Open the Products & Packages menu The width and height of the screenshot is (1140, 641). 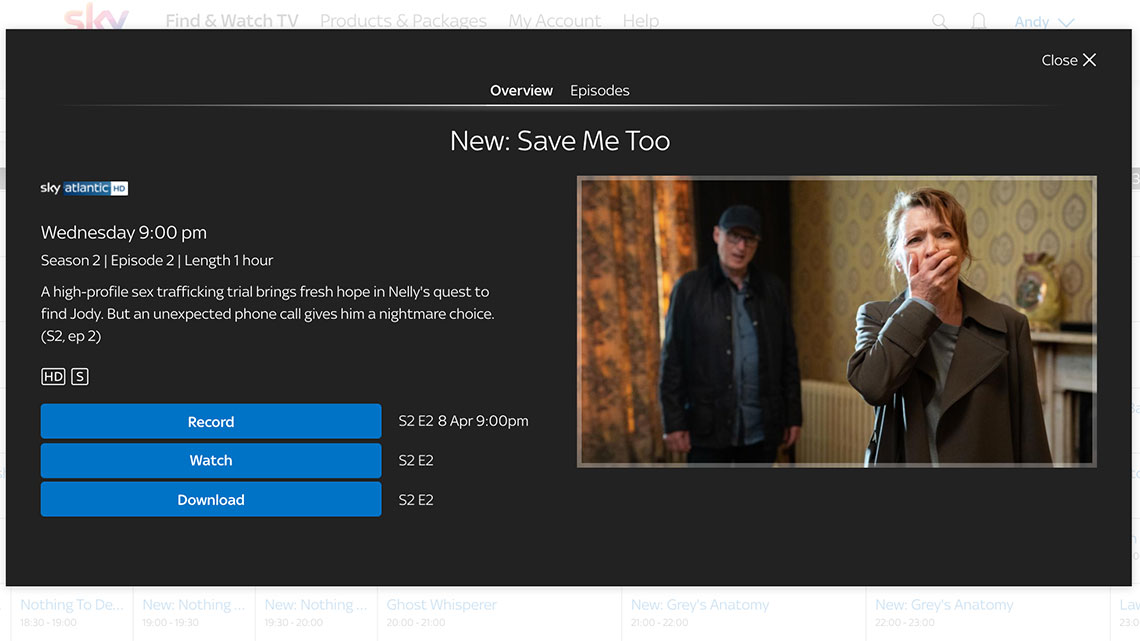click(404, 20)
